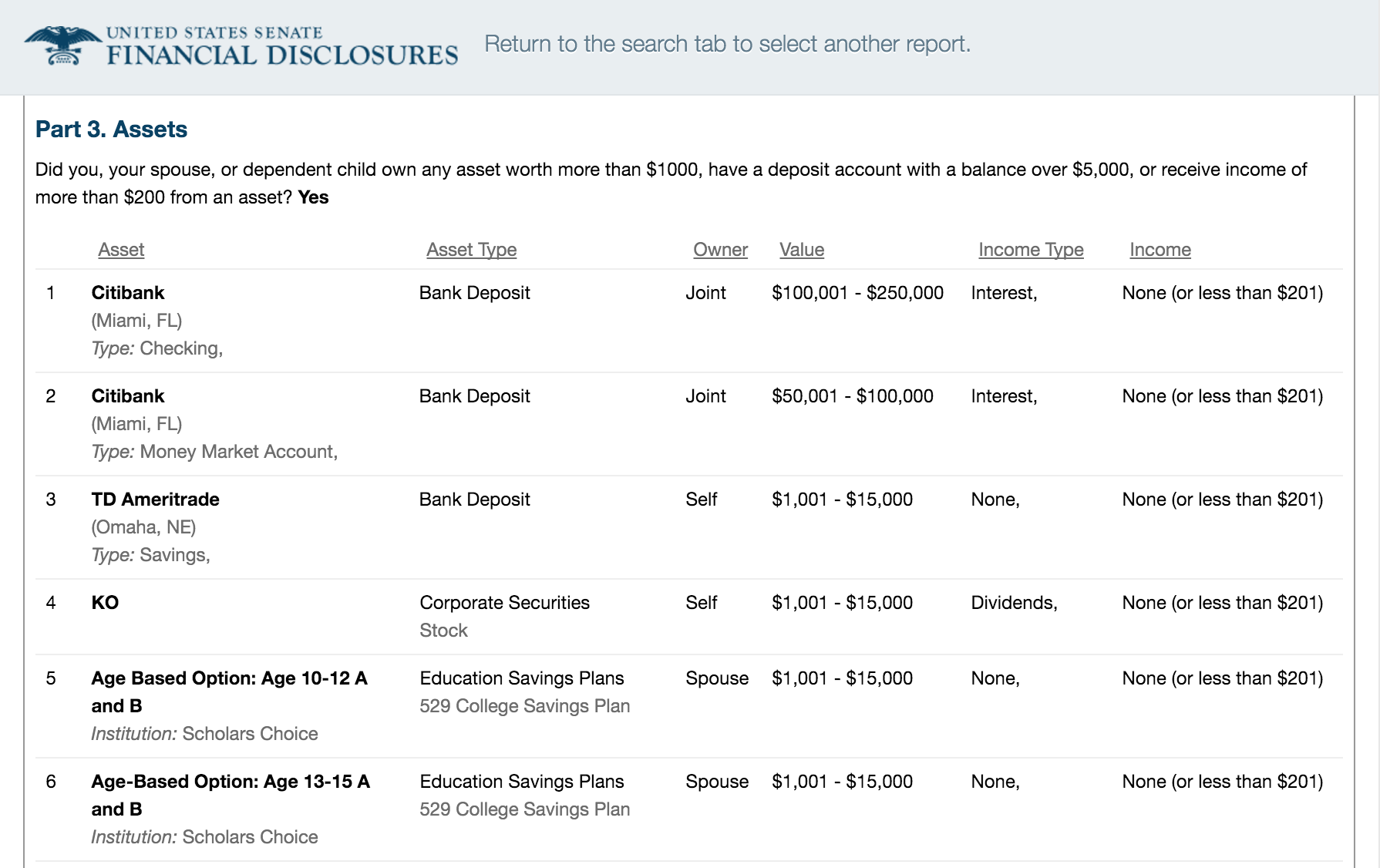Sort table by Value column header
Screen dimensions: 1380x868
pyautogui.click(x=802, y=250)
